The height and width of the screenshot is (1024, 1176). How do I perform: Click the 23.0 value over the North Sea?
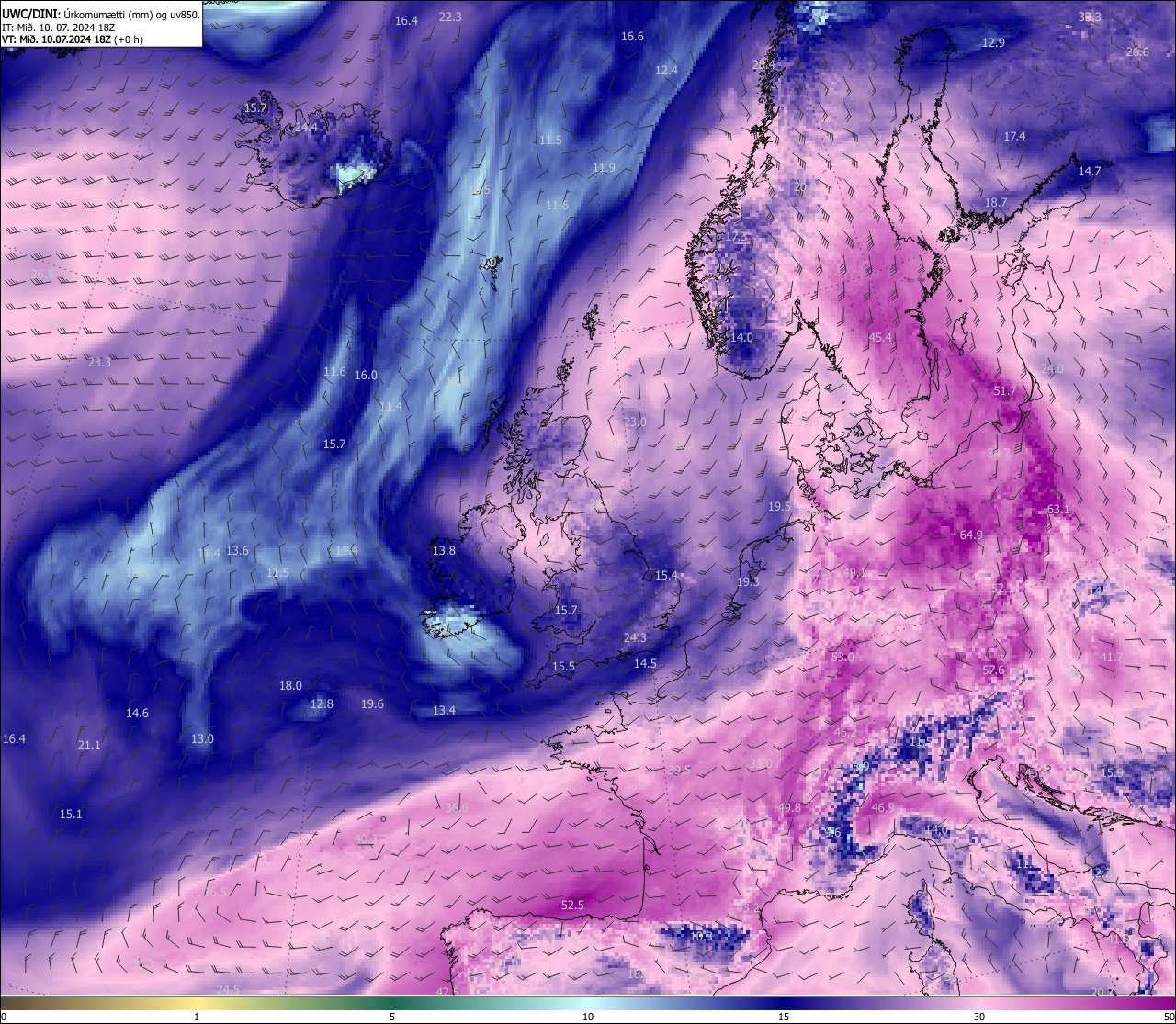click(635, 422)
